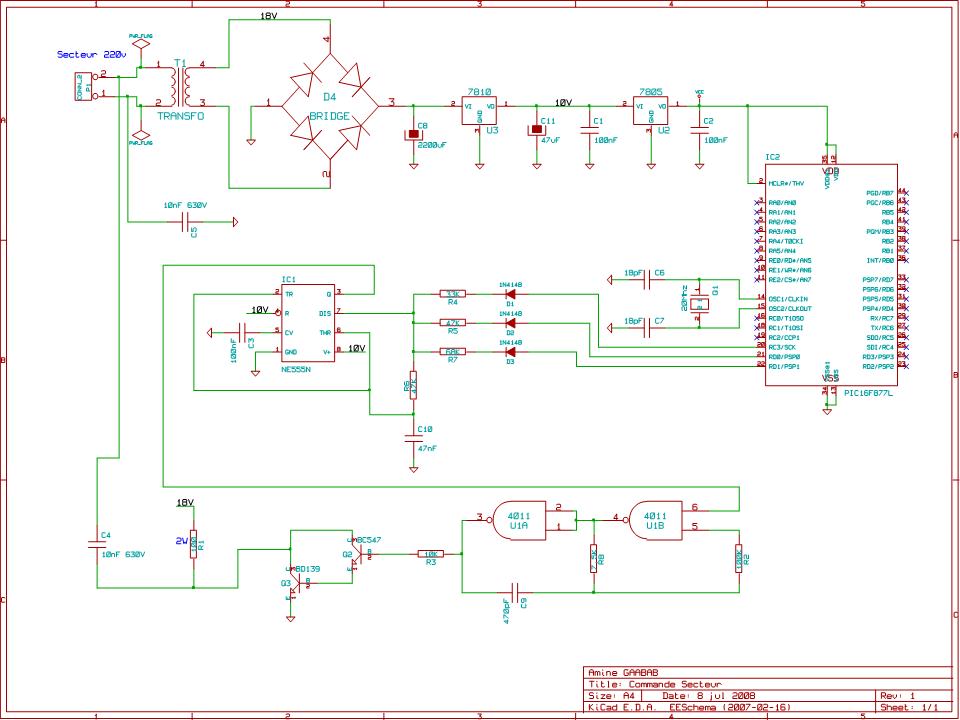The height and width of the screenshot is (720, 960).
Task: Click "Rev: 1" in title block
Action: (898, 696)
